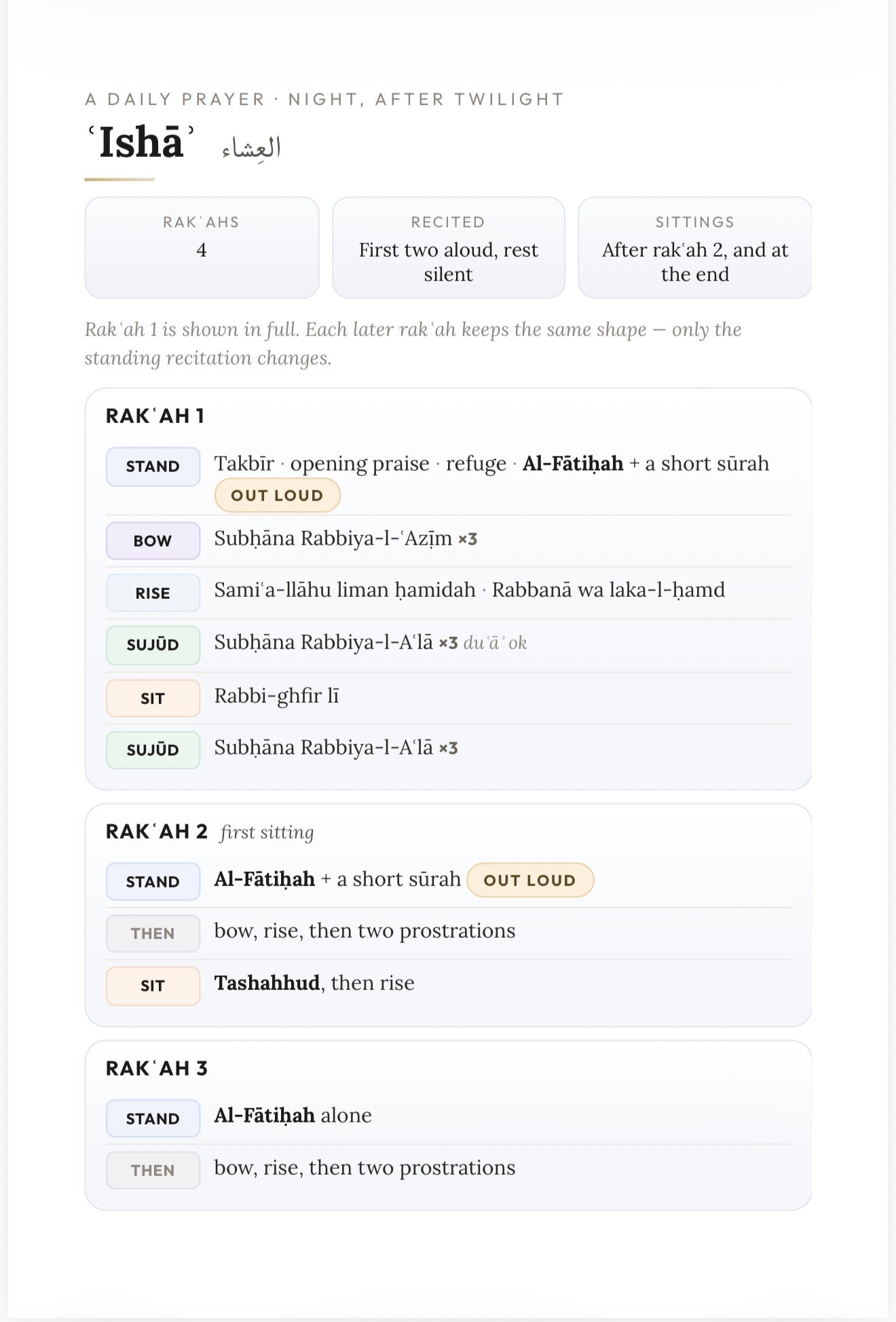Viewport: 896px width, 1322px height.
Task: Click the STAND badge in Rak'ah 2
Action: [x=153, y=881]
